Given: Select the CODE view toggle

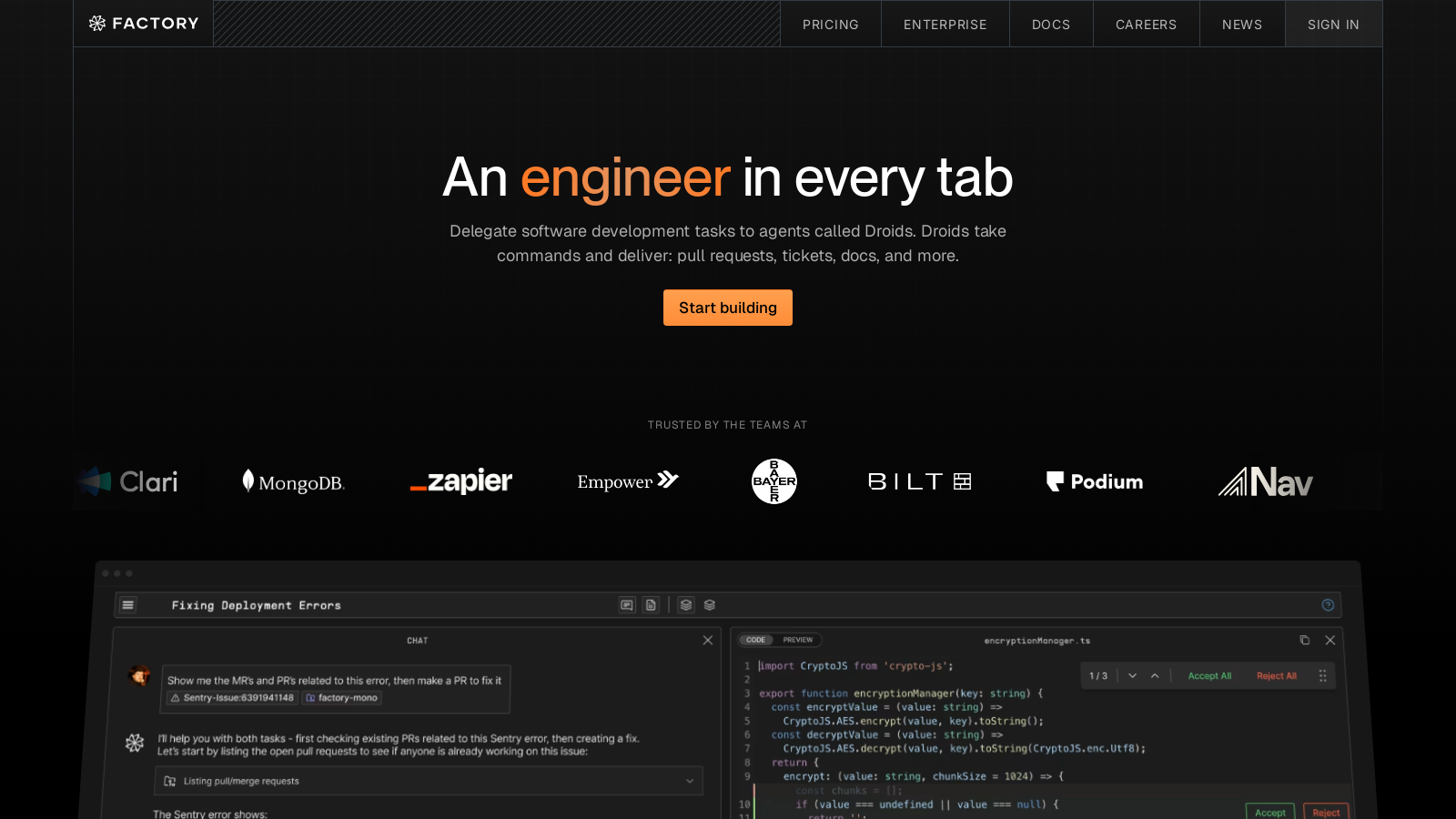Looking at the screenshot, I should [x=756, y=640].
